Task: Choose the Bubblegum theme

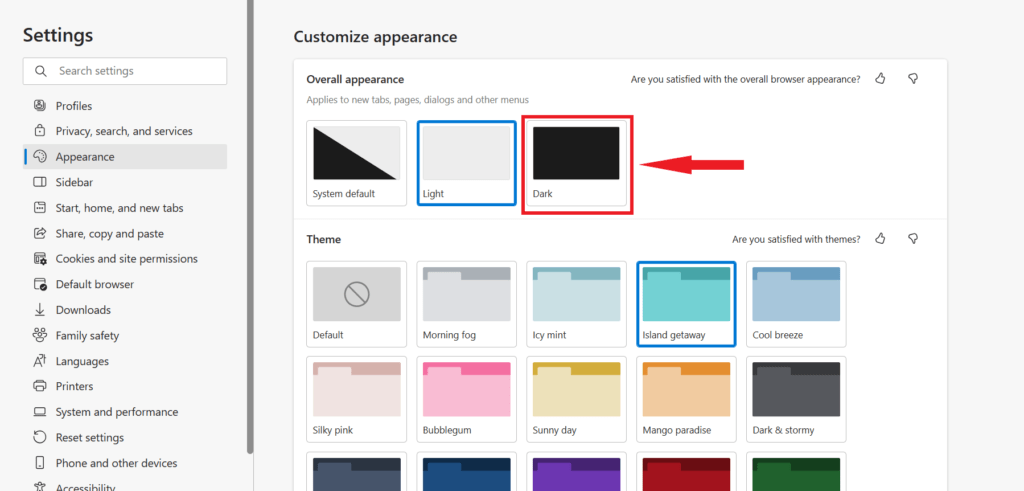Action: (x=466, y=400)
